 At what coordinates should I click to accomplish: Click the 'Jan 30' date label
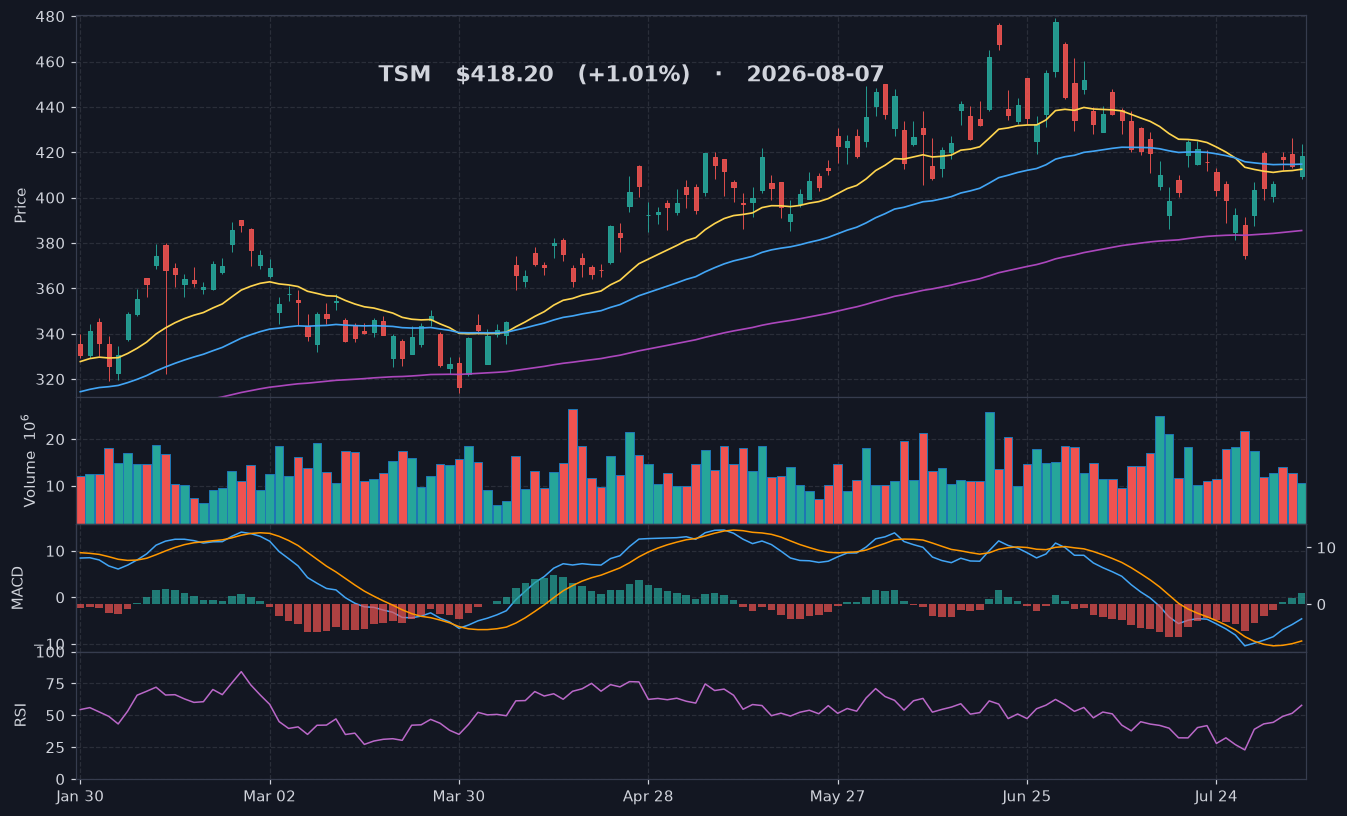[x=80, y=798]
